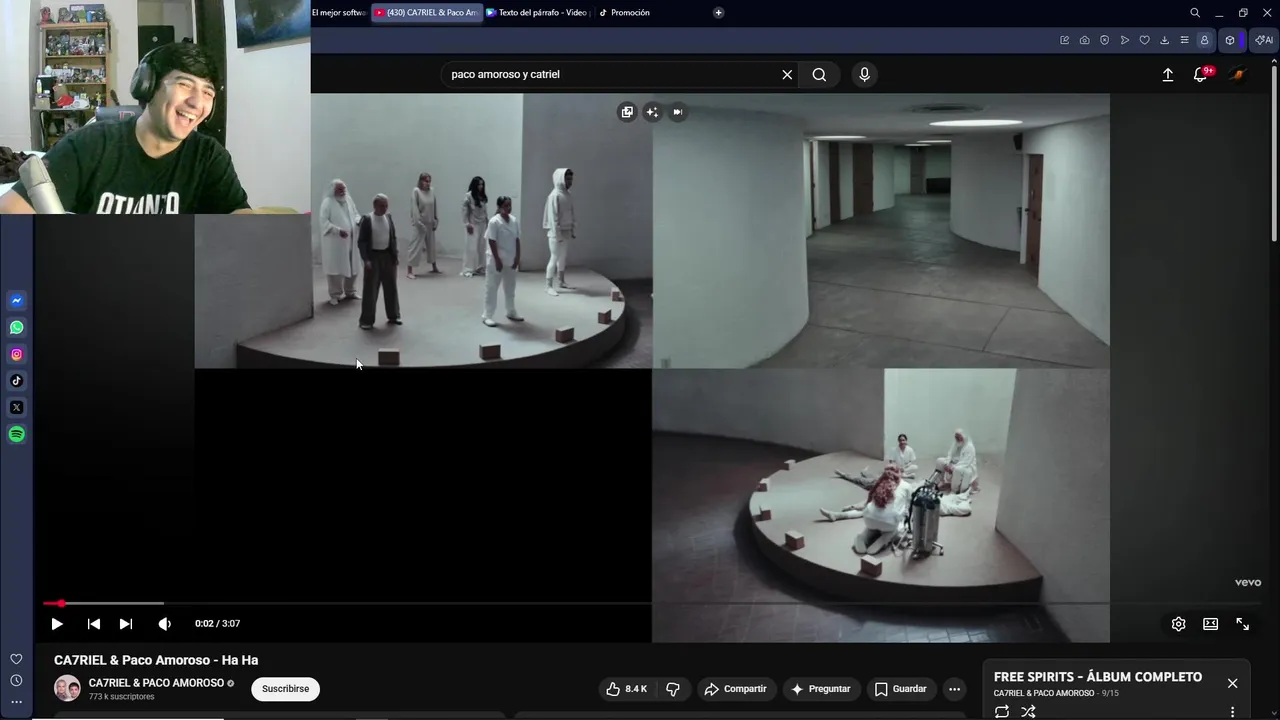Switch to the CA7RIEL & Paco Amoroso YouTube tab

[427, 13]
